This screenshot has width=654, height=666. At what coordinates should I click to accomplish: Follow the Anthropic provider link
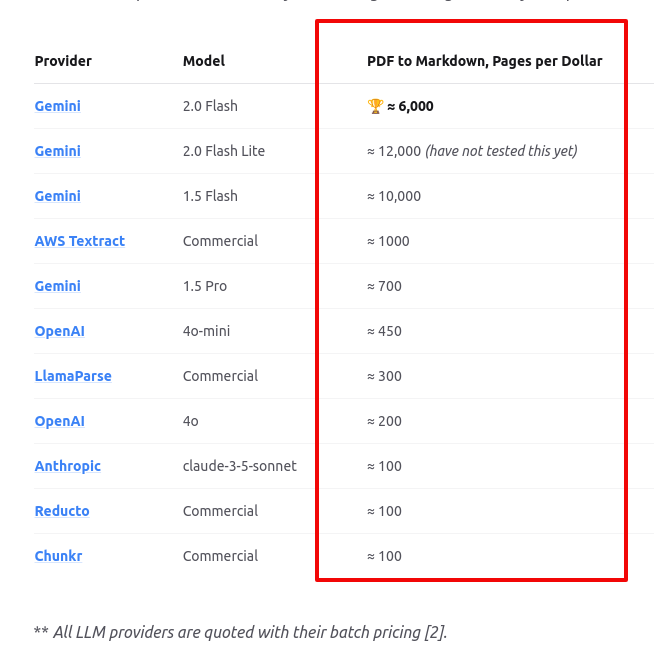tap(67, 466)
